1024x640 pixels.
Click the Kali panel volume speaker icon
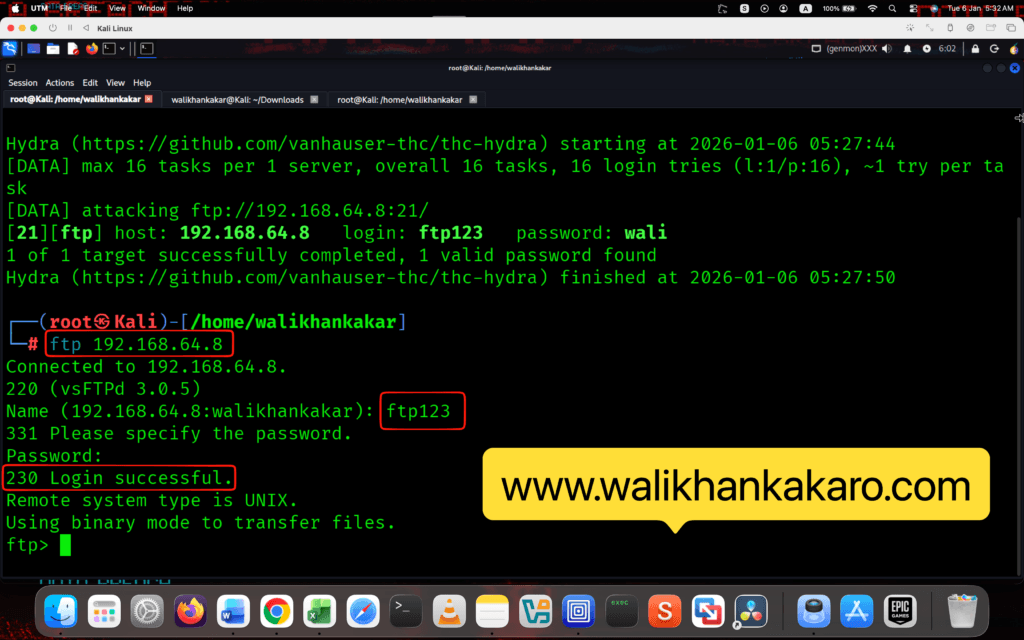coord(888,48)
